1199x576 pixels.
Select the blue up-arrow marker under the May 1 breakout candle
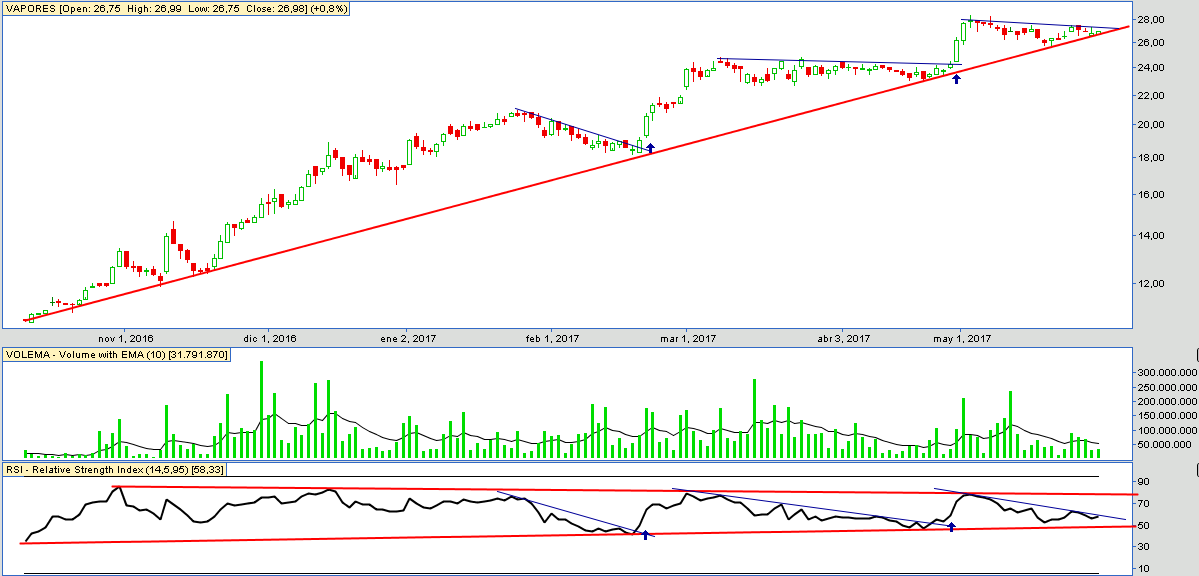point(956,78)
